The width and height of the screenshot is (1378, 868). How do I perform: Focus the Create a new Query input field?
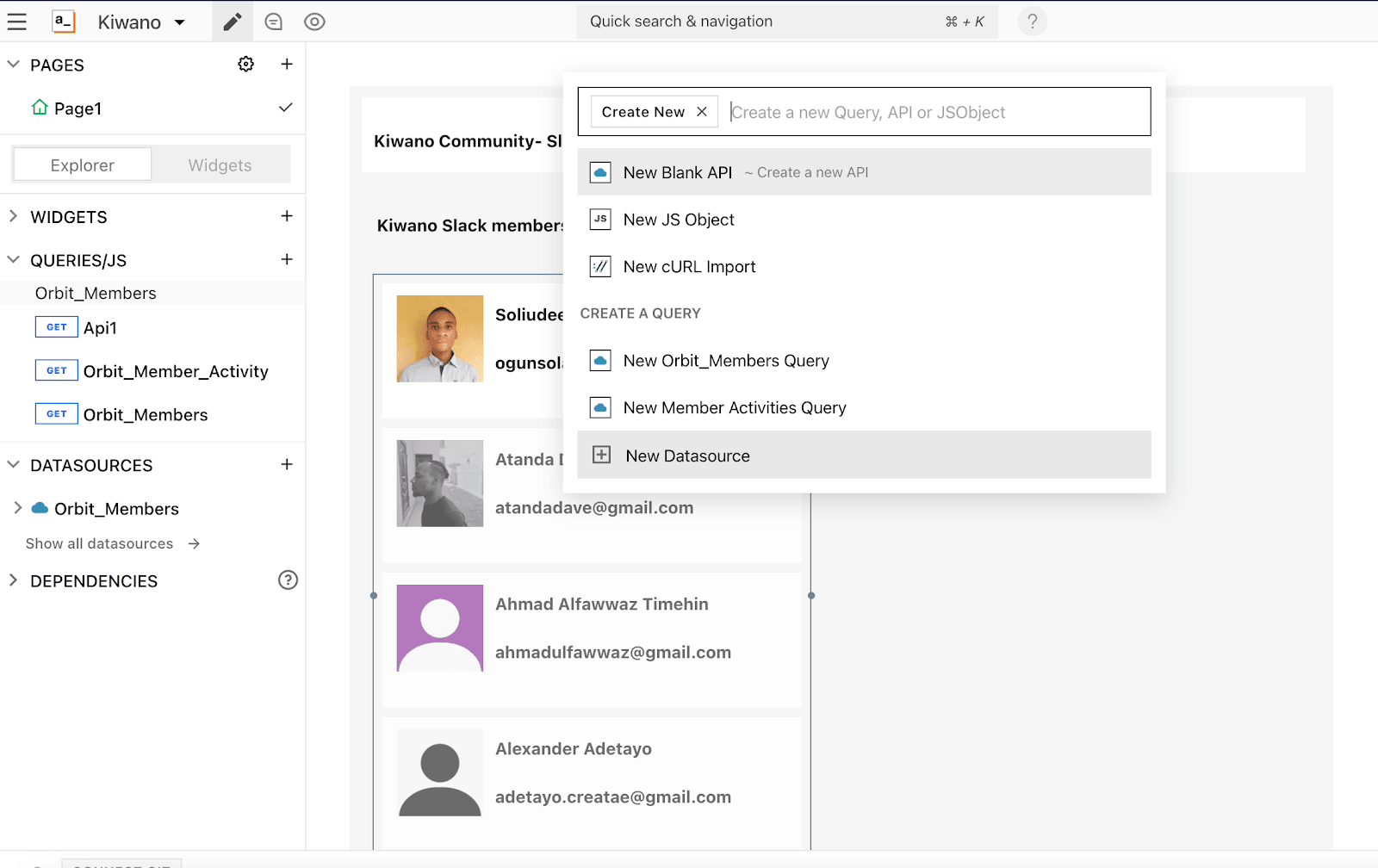(934, 112)
